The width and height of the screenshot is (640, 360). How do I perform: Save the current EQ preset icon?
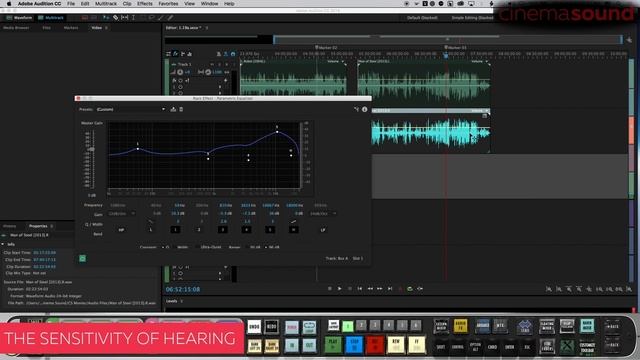[x=173, y=109]
